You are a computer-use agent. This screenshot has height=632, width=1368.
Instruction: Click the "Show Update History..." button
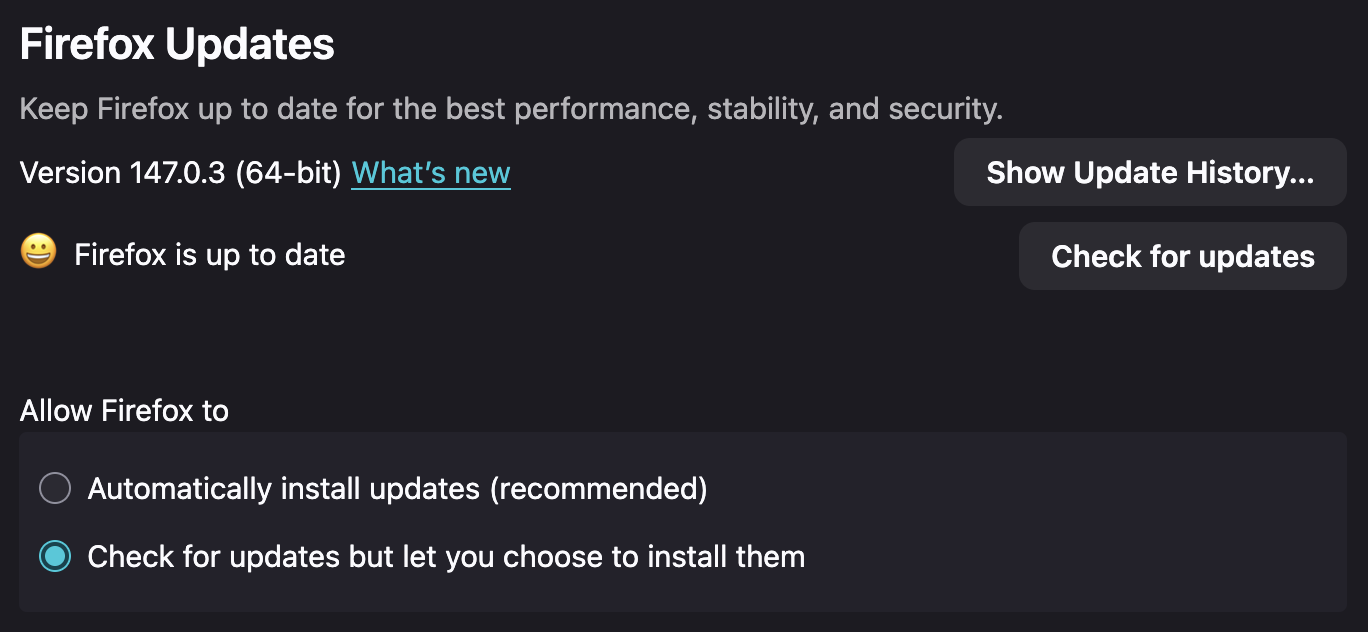(1150, 173)
